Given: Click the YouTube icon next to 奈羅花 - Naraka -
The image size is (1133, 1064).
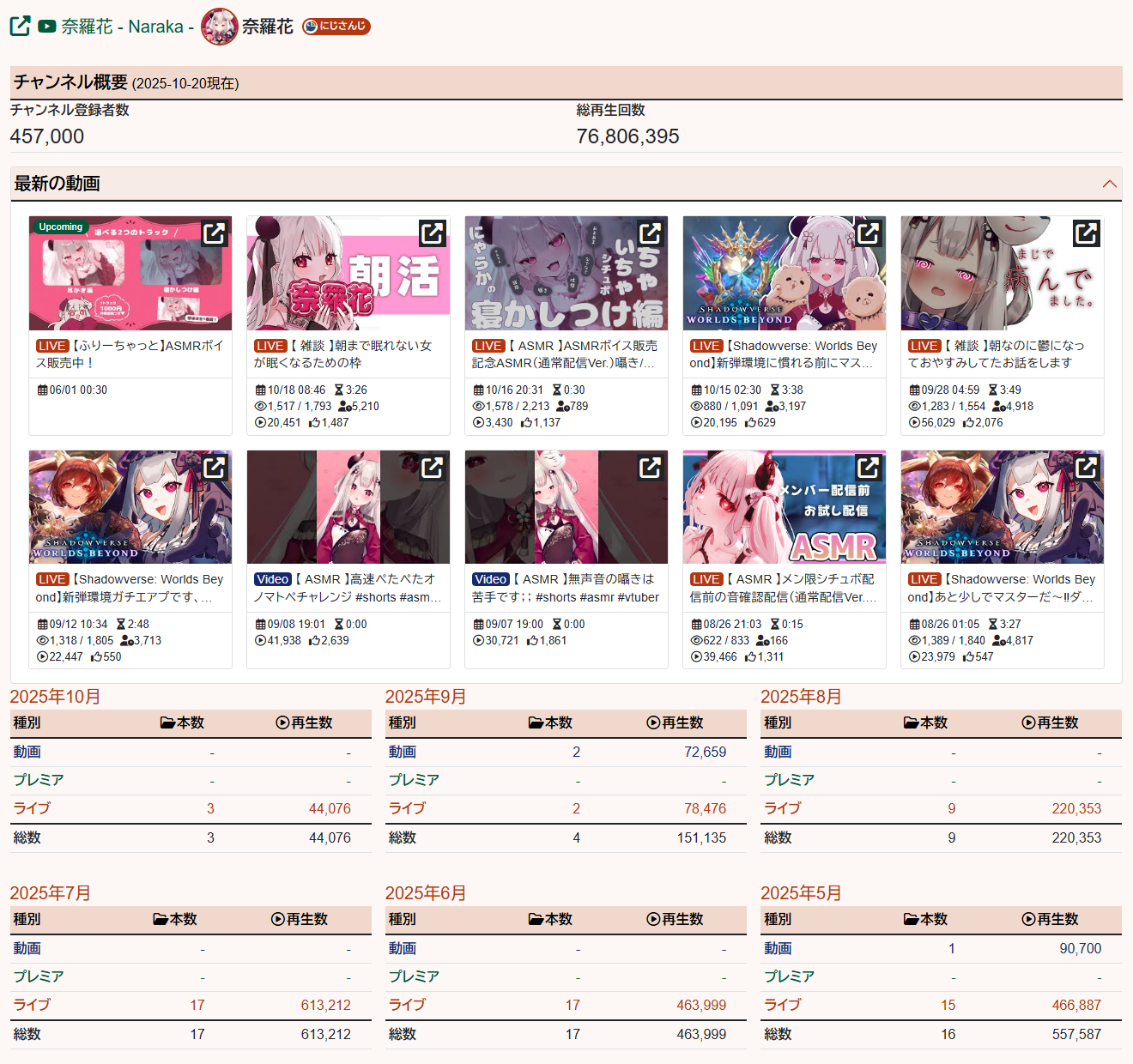Looking at the screenshot, I should pos(47,27).
